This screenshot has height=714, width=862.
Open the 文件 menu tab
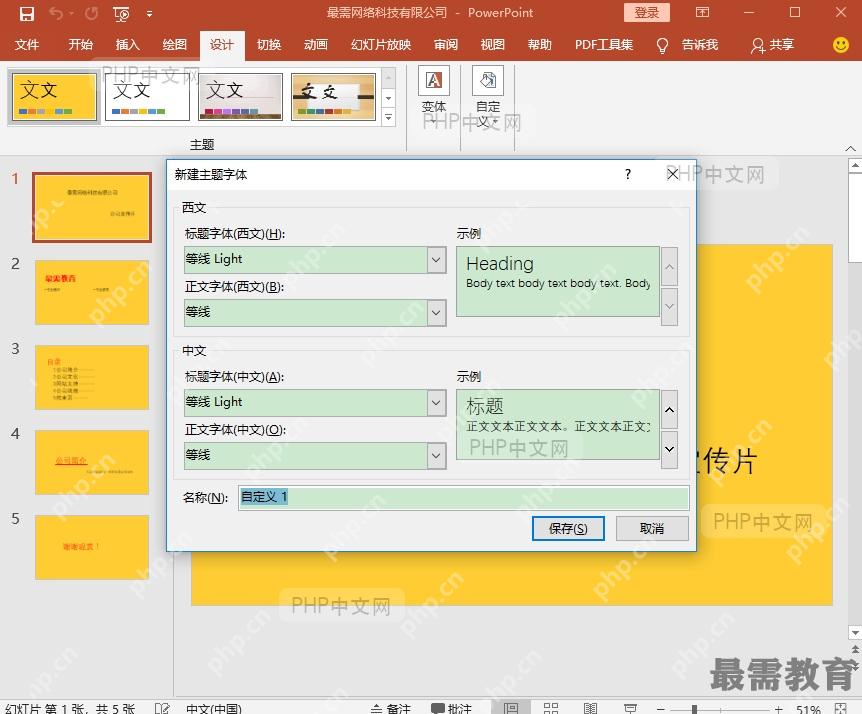point(26,45)
